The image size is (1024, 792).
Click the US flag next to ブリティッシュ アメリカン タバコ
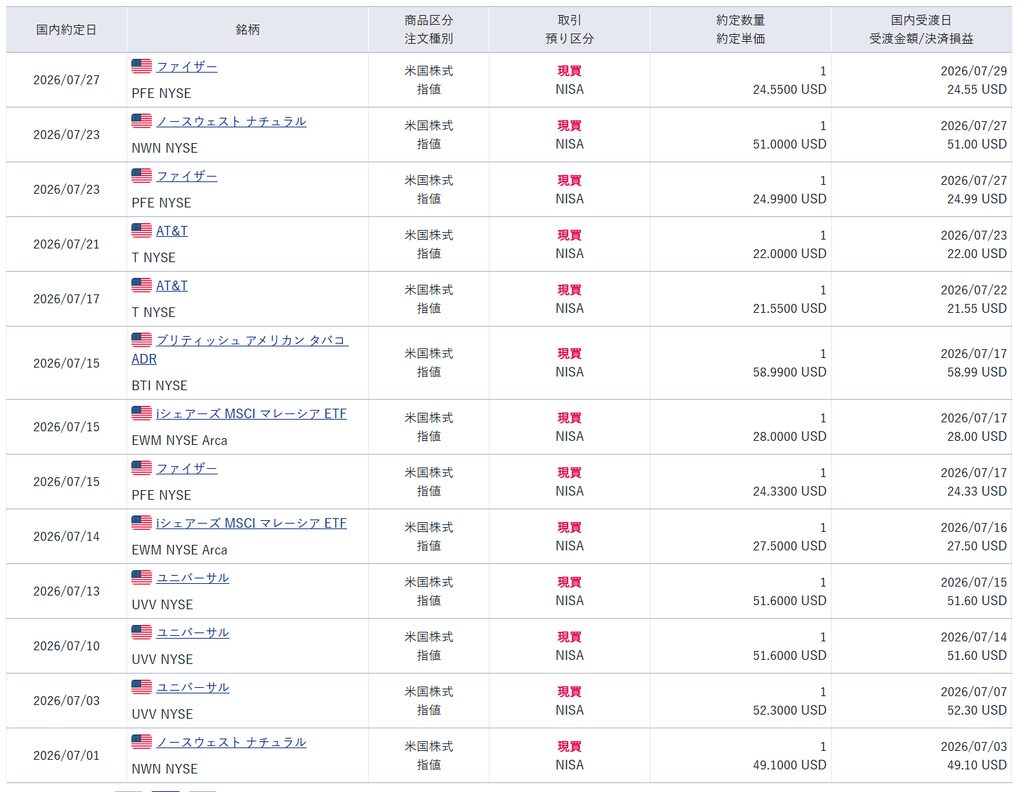pos(141,340)
